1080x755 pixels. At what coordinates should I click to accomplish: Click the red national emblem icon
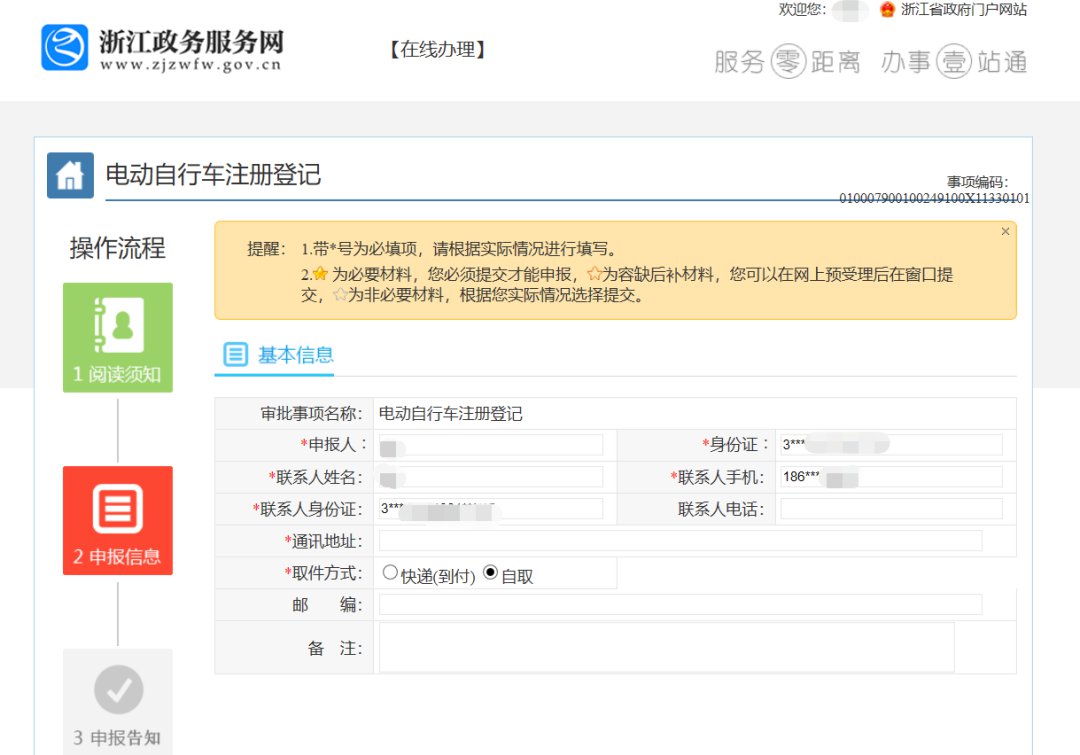887,10
